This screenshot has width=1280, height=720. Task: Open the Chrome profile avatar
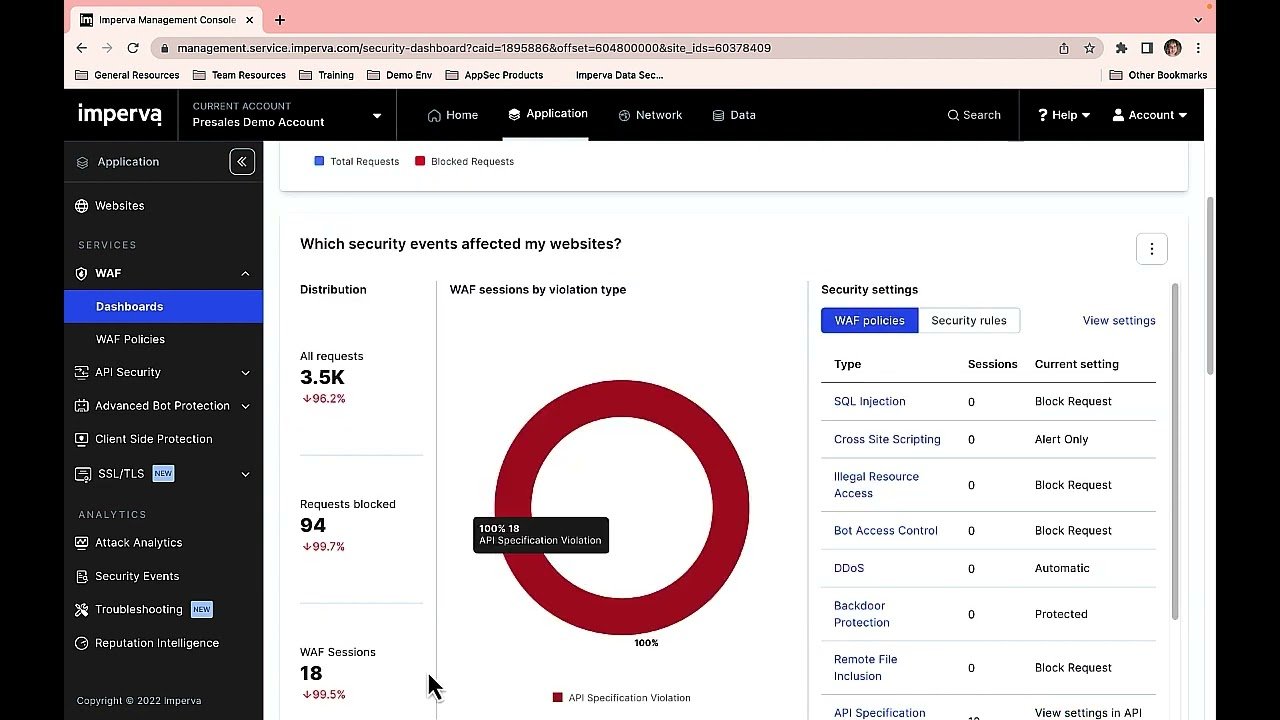tap(1173, 48)
